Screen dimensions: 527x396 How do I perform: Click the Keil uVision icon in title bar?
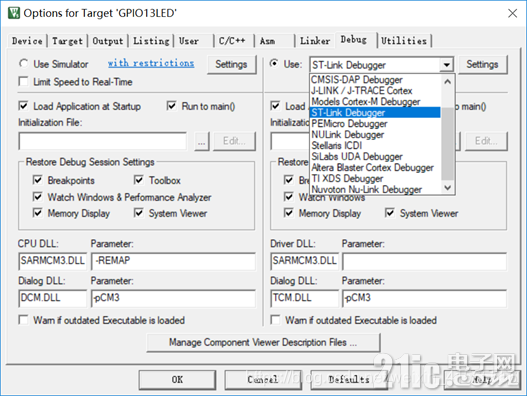click(14, 13)
